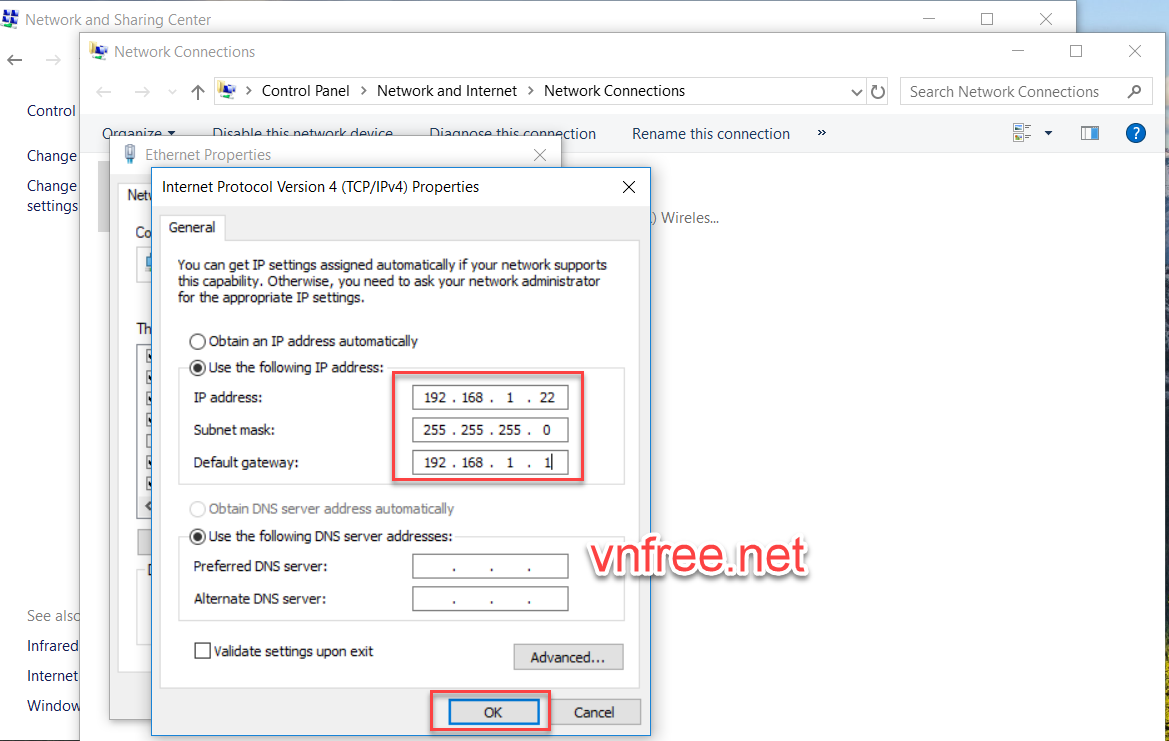Image resolution: width=1169 pixels, height=741 pixels.
Task: Click the change view icon
Action: tap(1022, 133)
